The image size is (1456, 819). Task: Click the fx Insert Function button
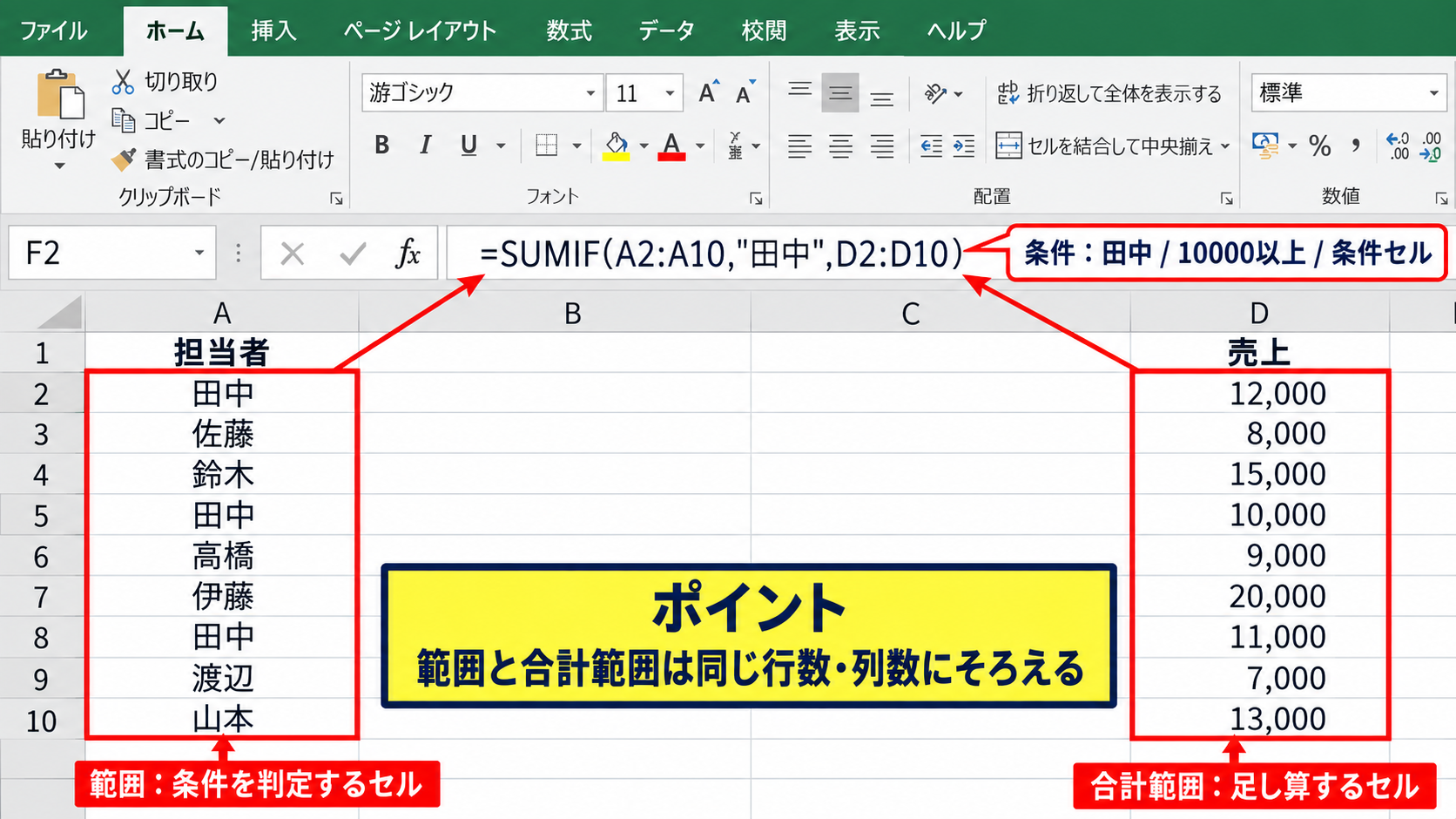point(408,254)
